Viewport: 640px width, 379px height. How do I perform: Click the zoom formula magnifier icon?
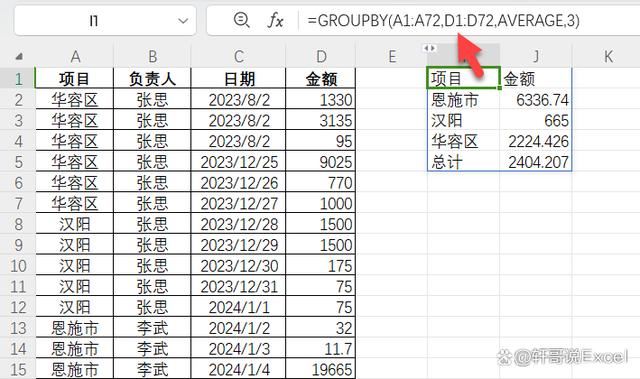[241, 20]
